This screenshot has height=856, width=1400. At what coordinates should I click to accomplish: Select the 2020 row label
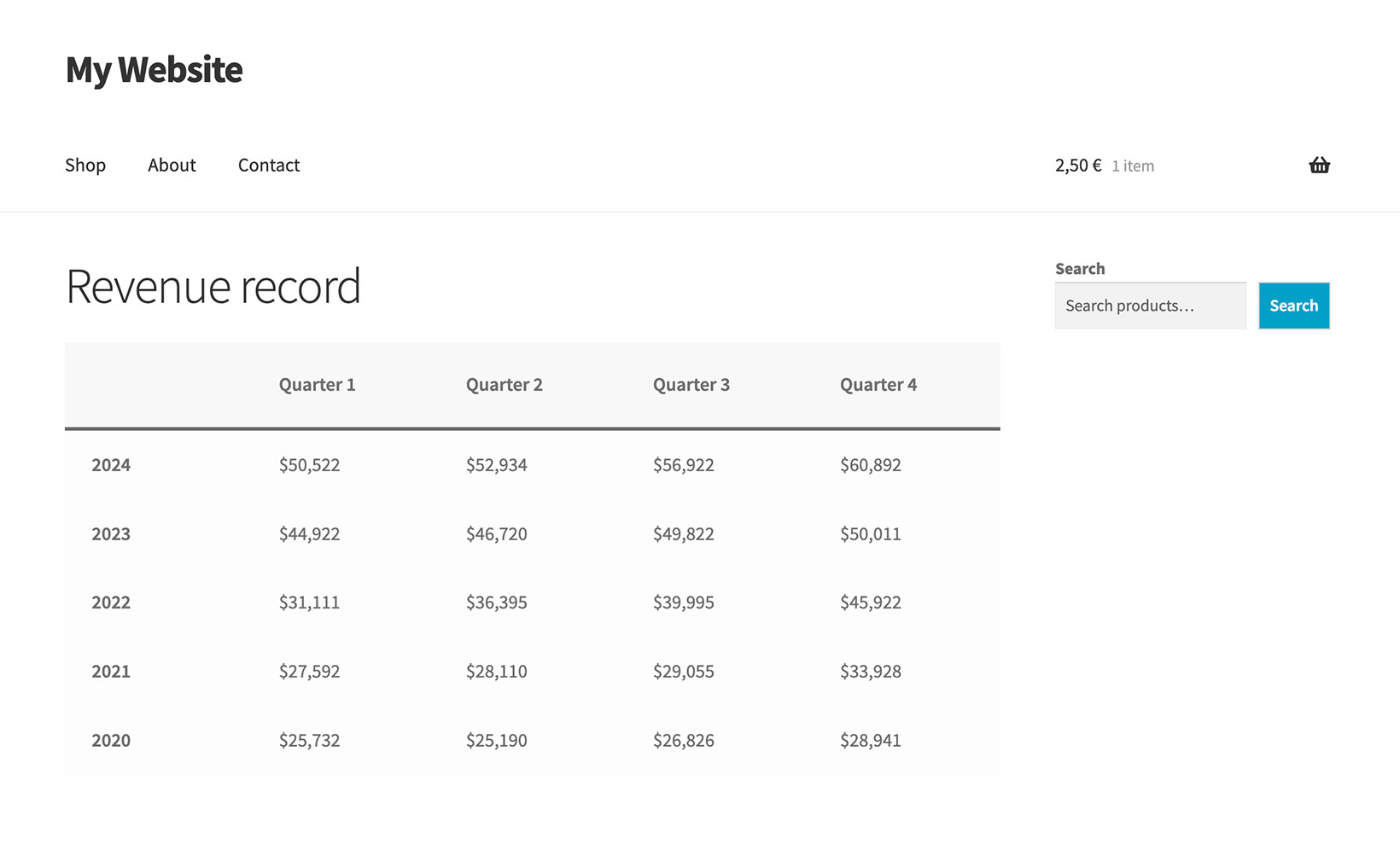click(111, 741)
